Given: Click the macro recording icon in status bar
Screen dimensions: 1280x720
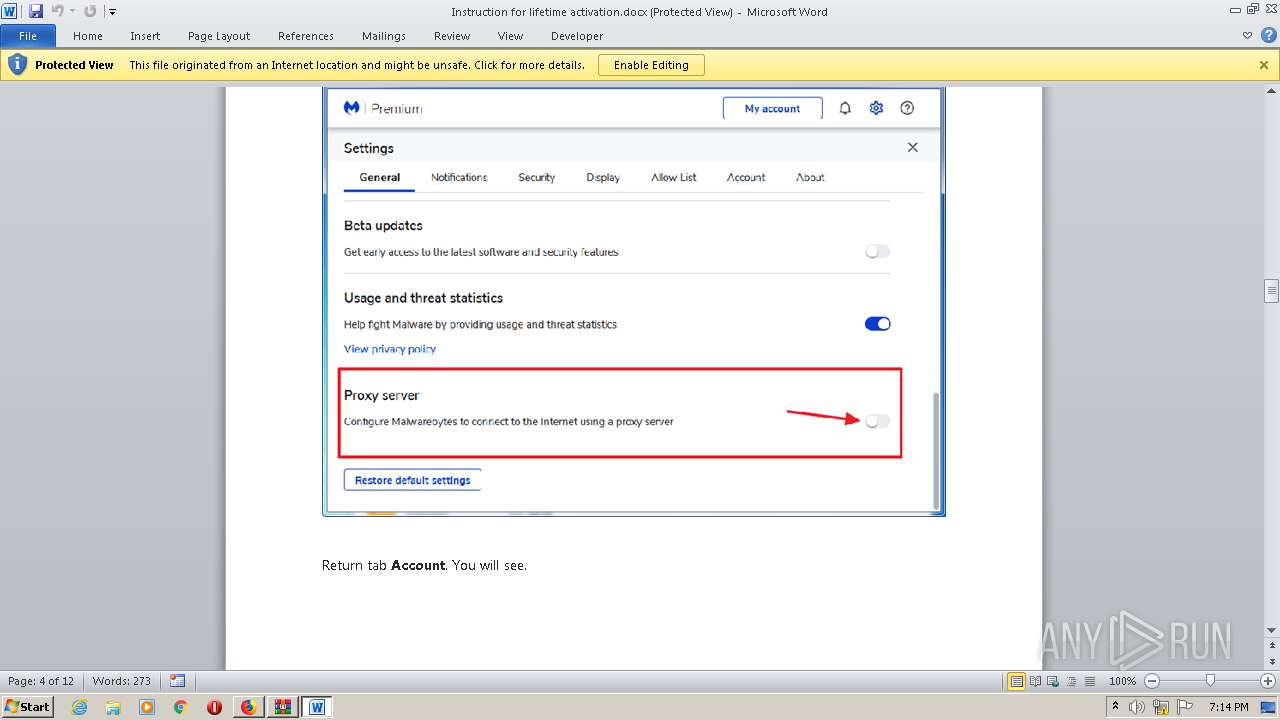Looking at the screenshot, I should [x=177, y=681].
